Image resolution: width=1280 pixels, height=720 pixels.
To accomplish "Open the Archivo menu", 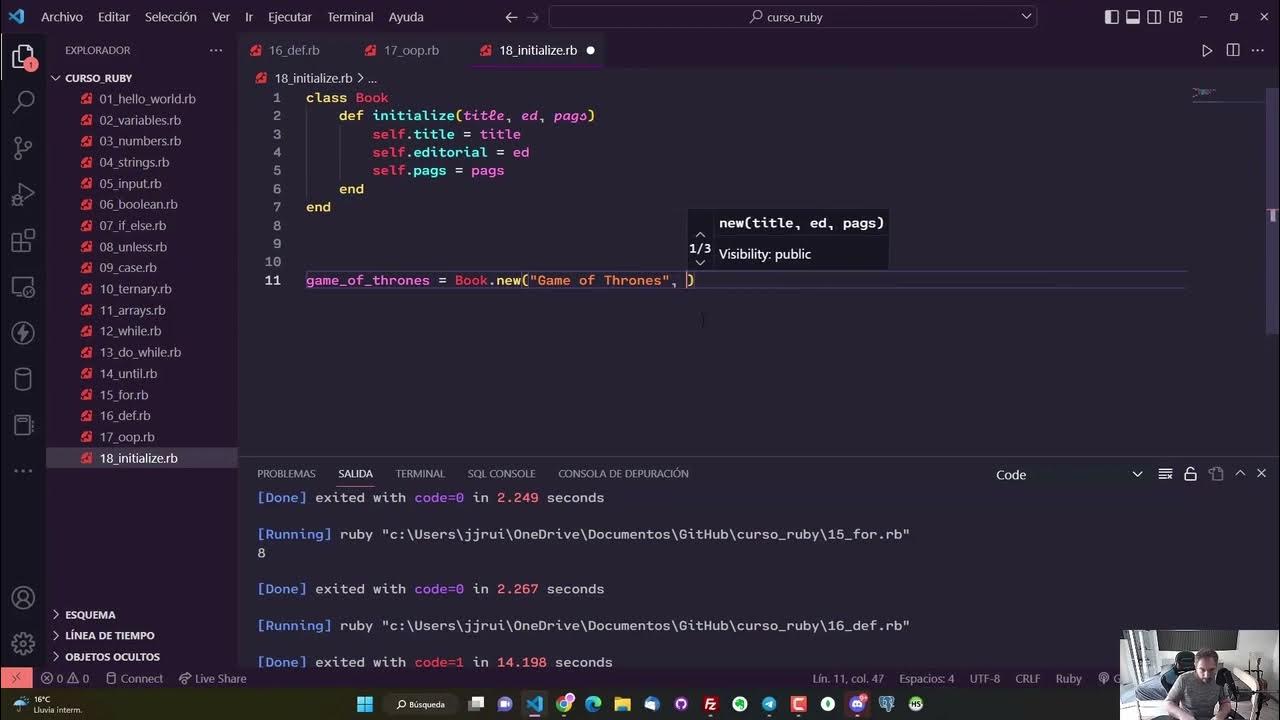I will pos(62,17).
